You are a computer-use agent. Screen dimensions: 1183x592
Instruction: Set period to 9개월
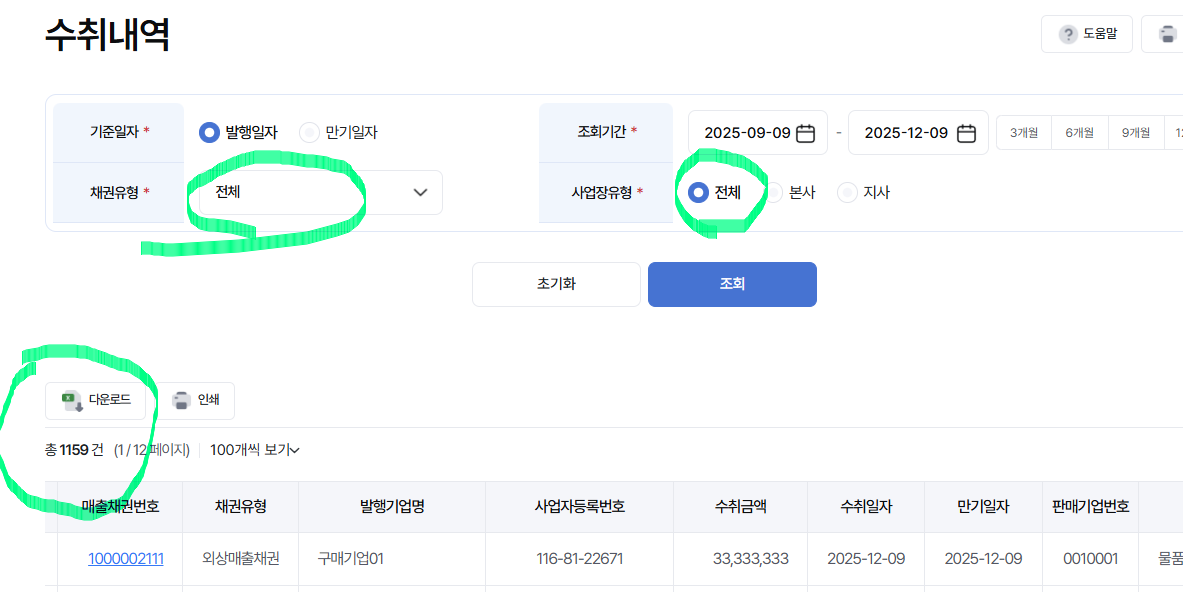point(1135,133)
